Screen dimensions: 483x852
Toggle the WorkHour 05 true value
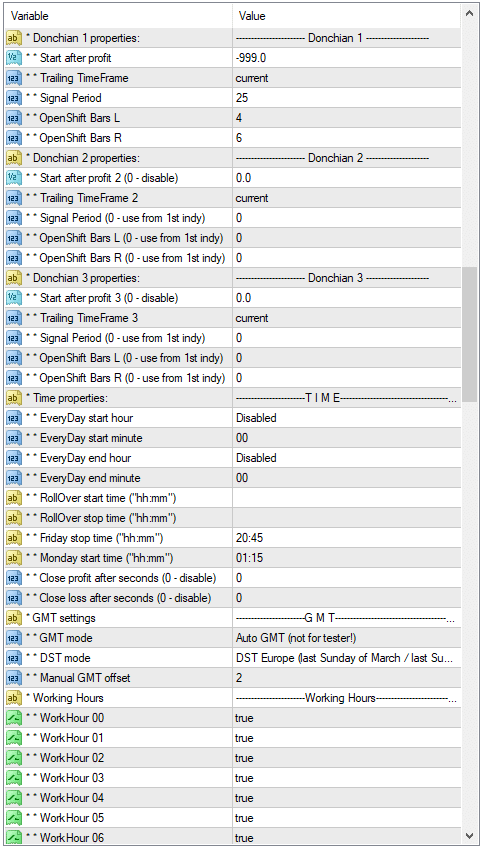(347, 818)
